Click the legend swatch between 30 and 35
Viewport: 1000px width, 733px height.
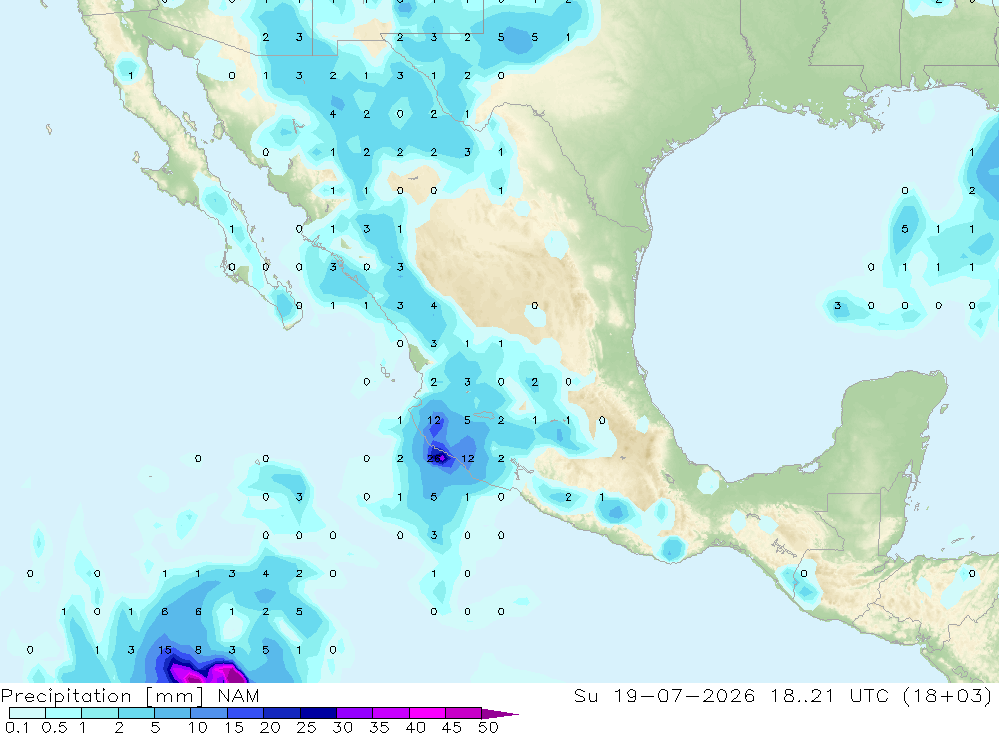[x=355, y=713]
